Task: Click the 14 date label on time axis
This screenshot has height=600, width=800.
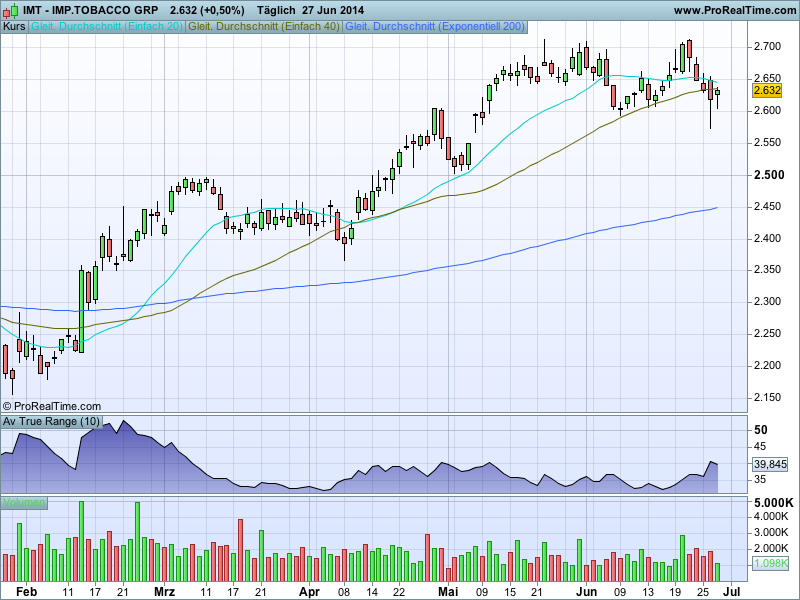Action: coord(371,592)
